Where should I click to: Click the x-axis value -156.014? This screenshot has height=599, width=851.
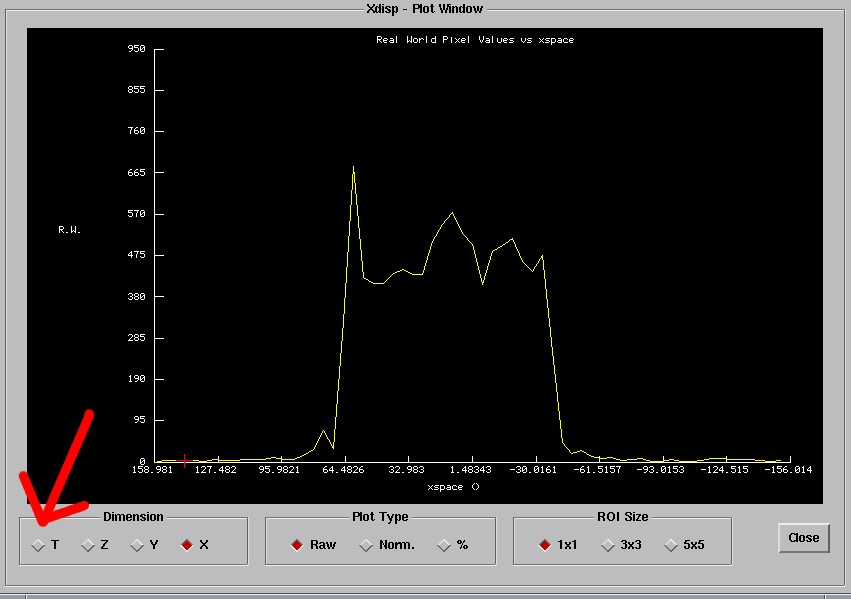(x=788, y=470)
